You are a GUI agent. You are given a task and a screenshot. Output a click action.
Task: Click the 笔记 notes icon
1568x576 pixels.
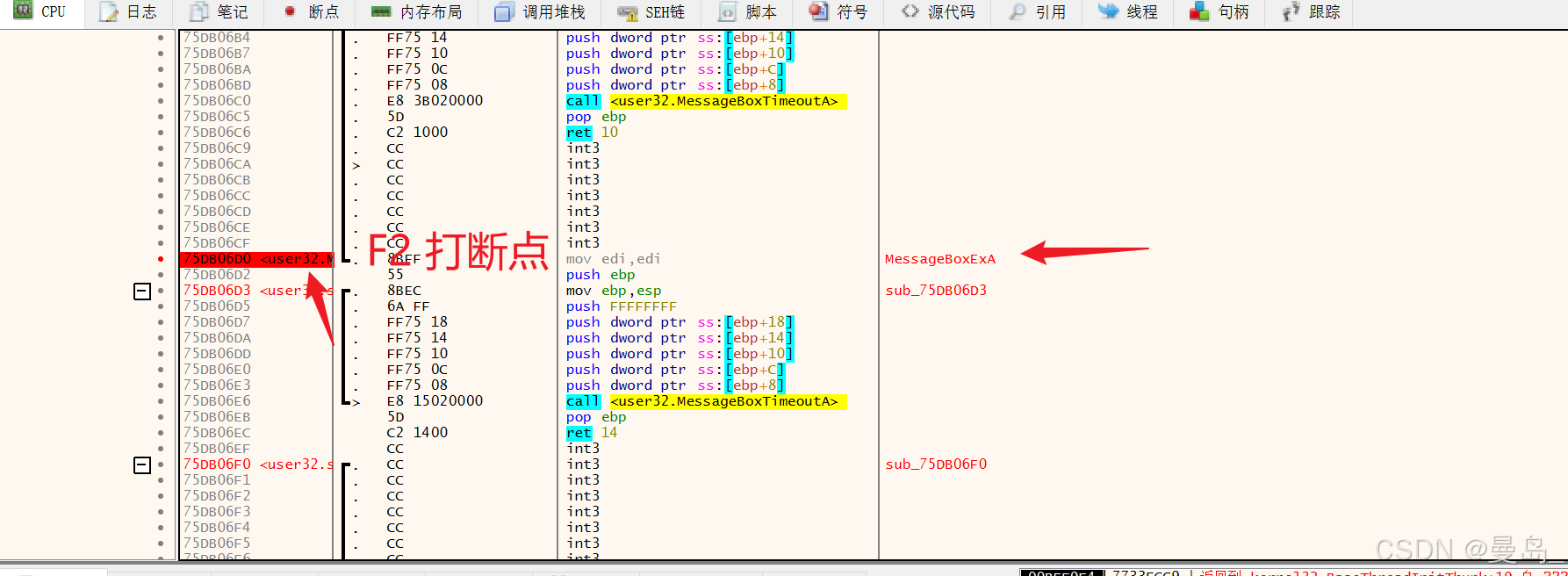click(199, 11)
